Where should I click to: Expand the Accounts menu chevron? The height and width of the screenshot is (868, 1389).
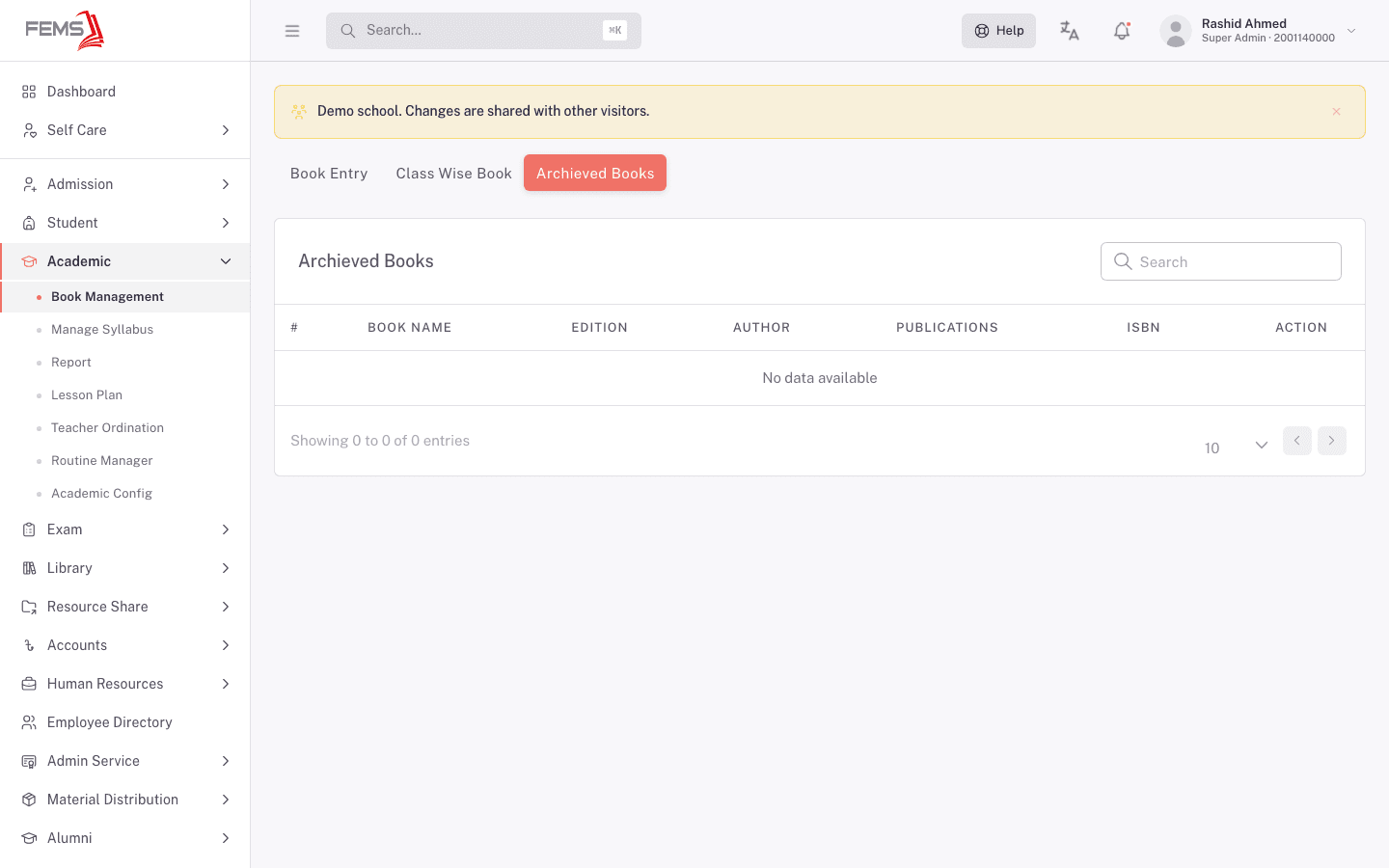click(x=226, y=645)
